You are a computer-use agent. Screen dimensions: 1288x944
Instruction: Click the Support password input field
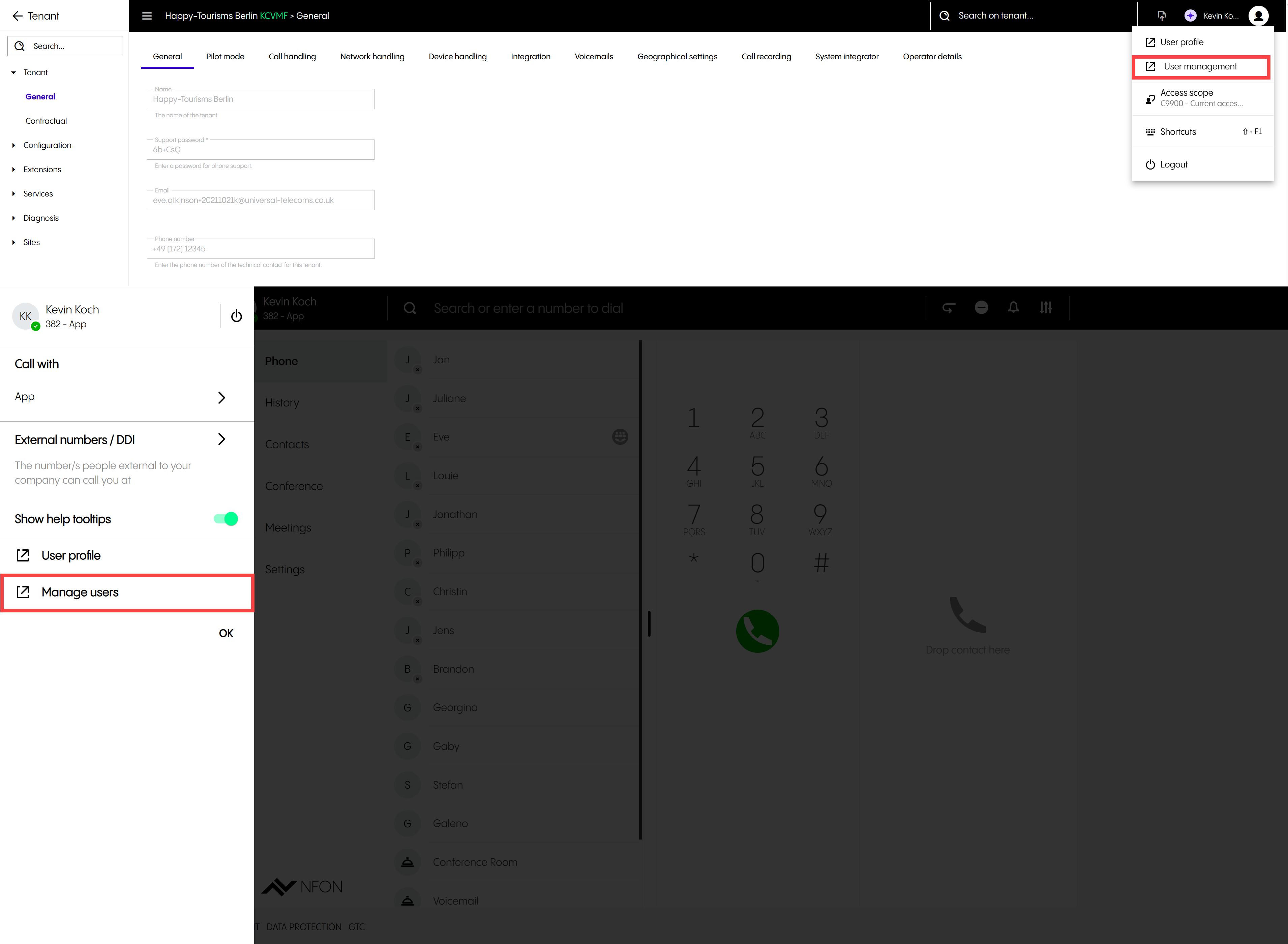pyautogui.click(x=261, y=150)
